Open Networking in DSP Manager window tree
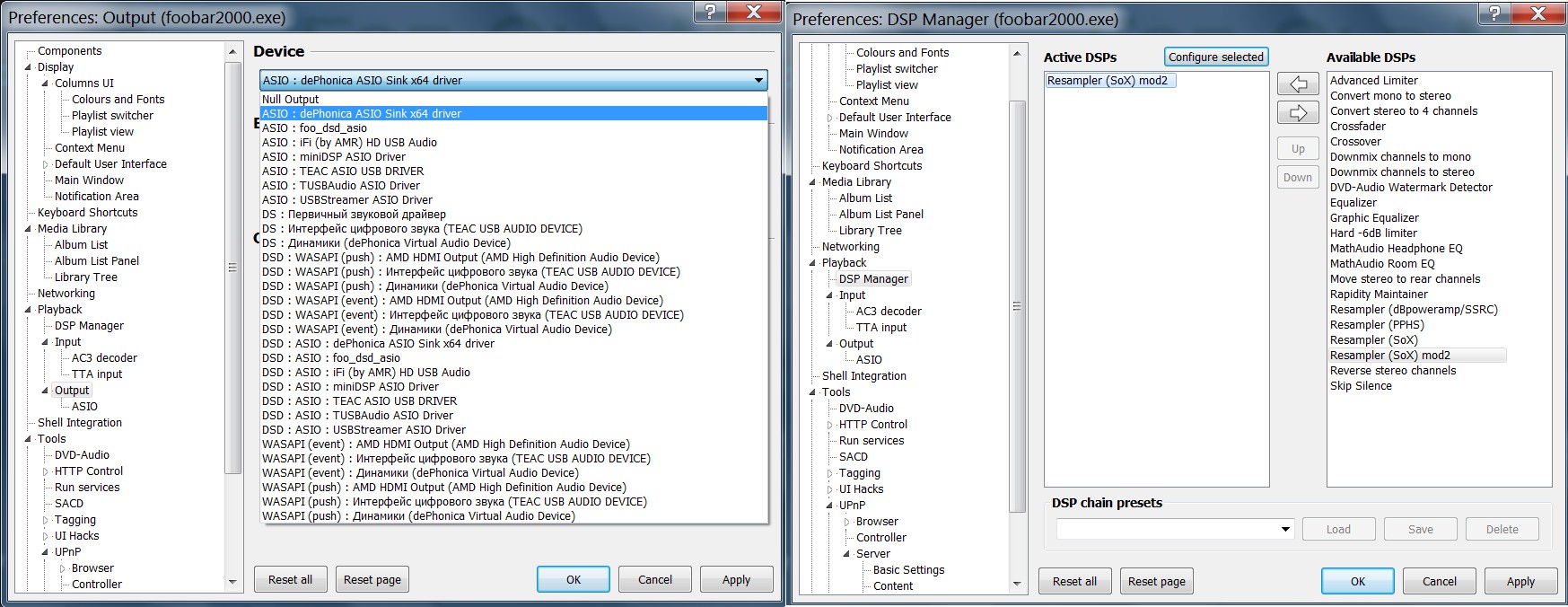 pyautogui.click(x=851, y=247)
